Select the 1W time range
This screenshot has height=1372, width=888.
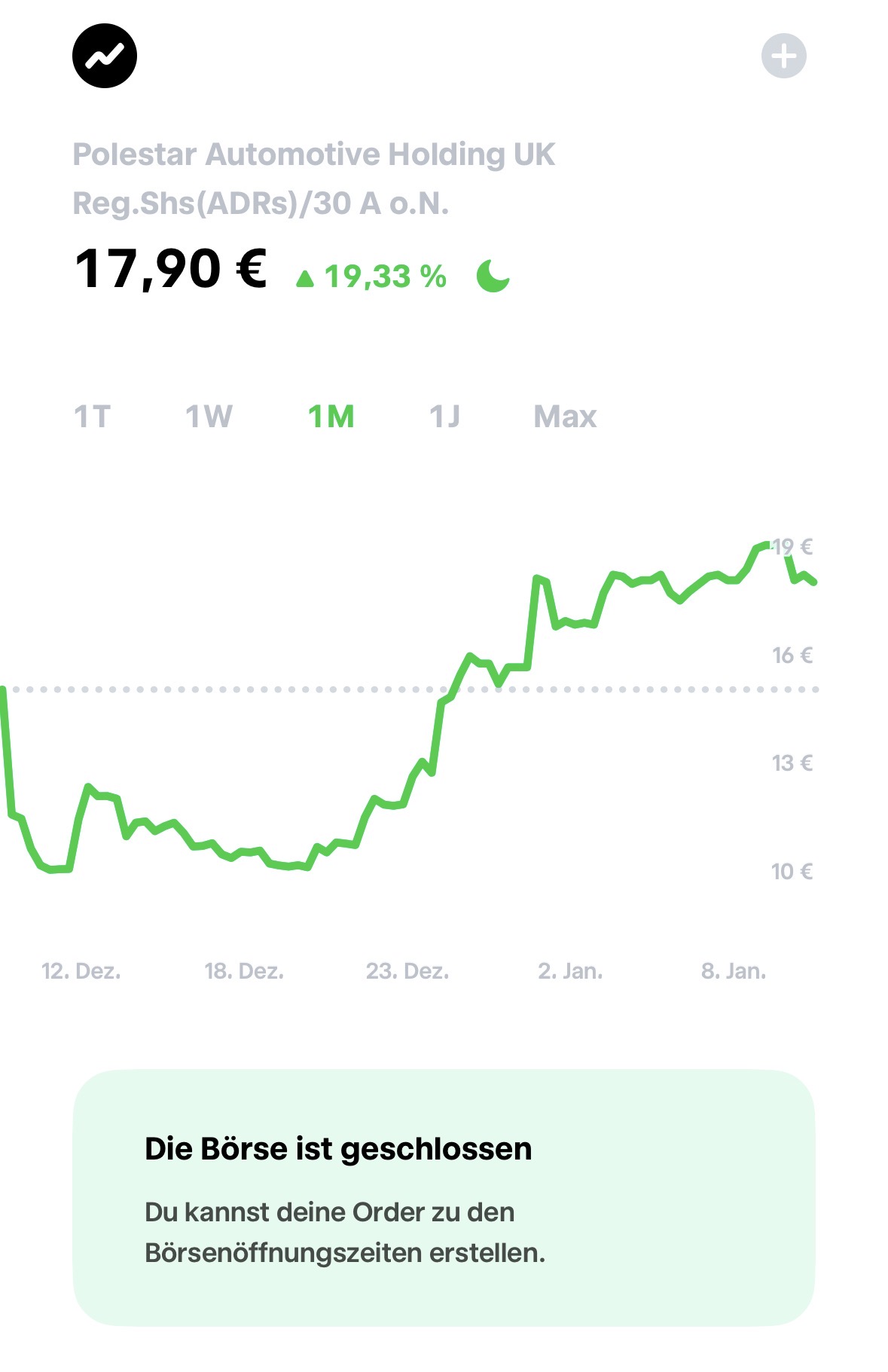coord(209,417)
